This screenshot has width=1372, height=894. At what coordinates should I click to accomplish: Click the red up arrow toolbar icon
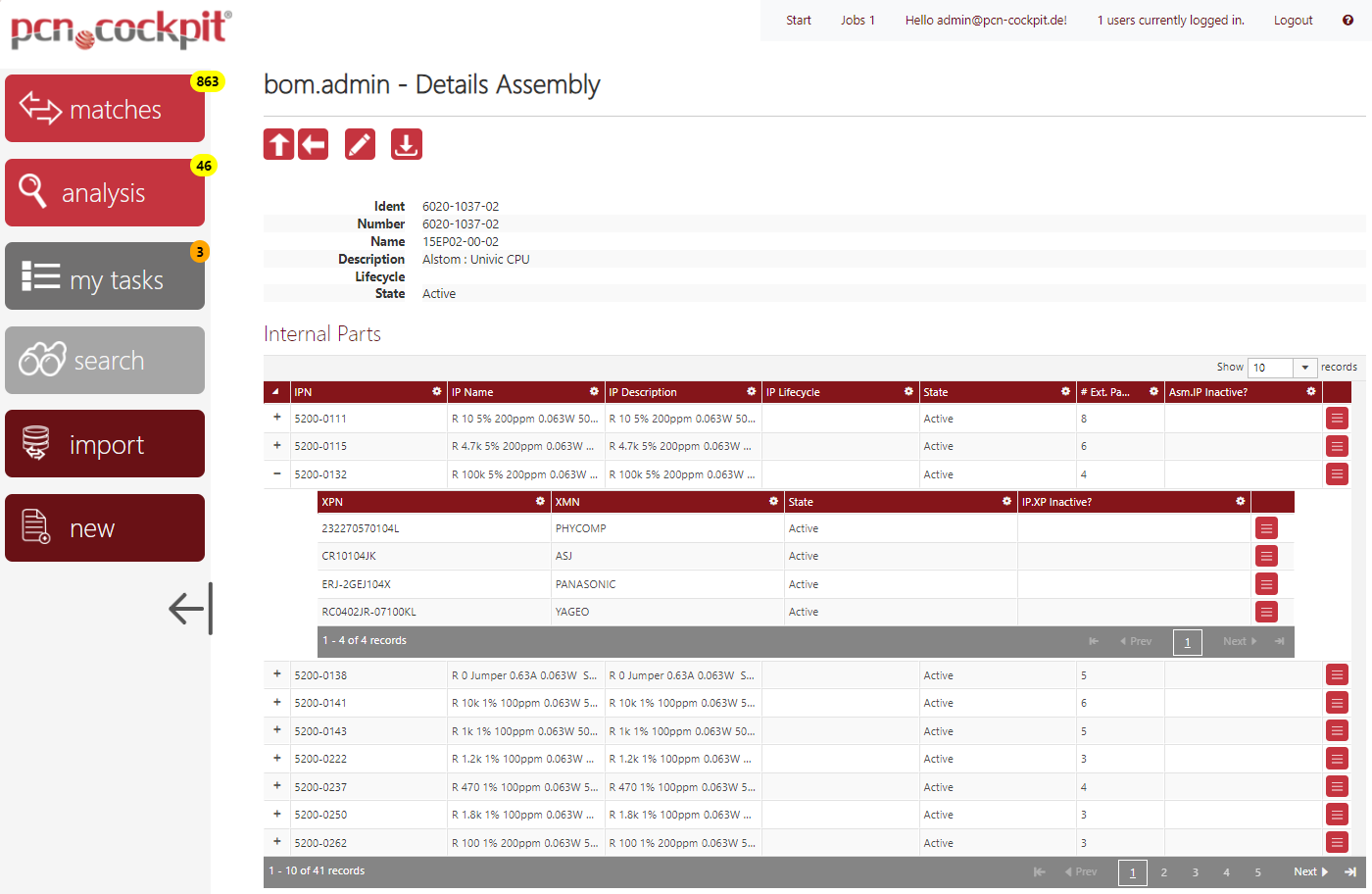coord(279,145)
